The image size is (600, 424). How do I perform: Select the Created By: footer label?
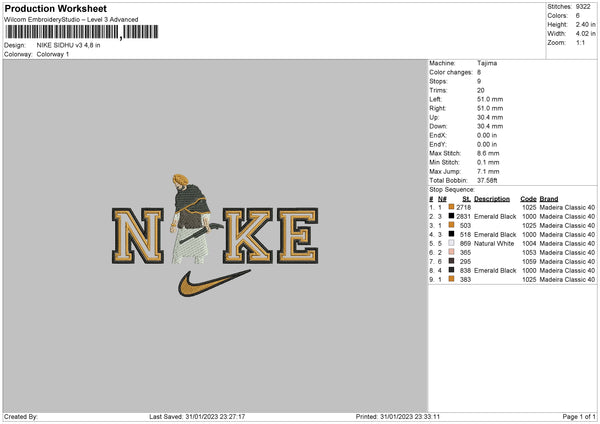(x=21, y=417)
